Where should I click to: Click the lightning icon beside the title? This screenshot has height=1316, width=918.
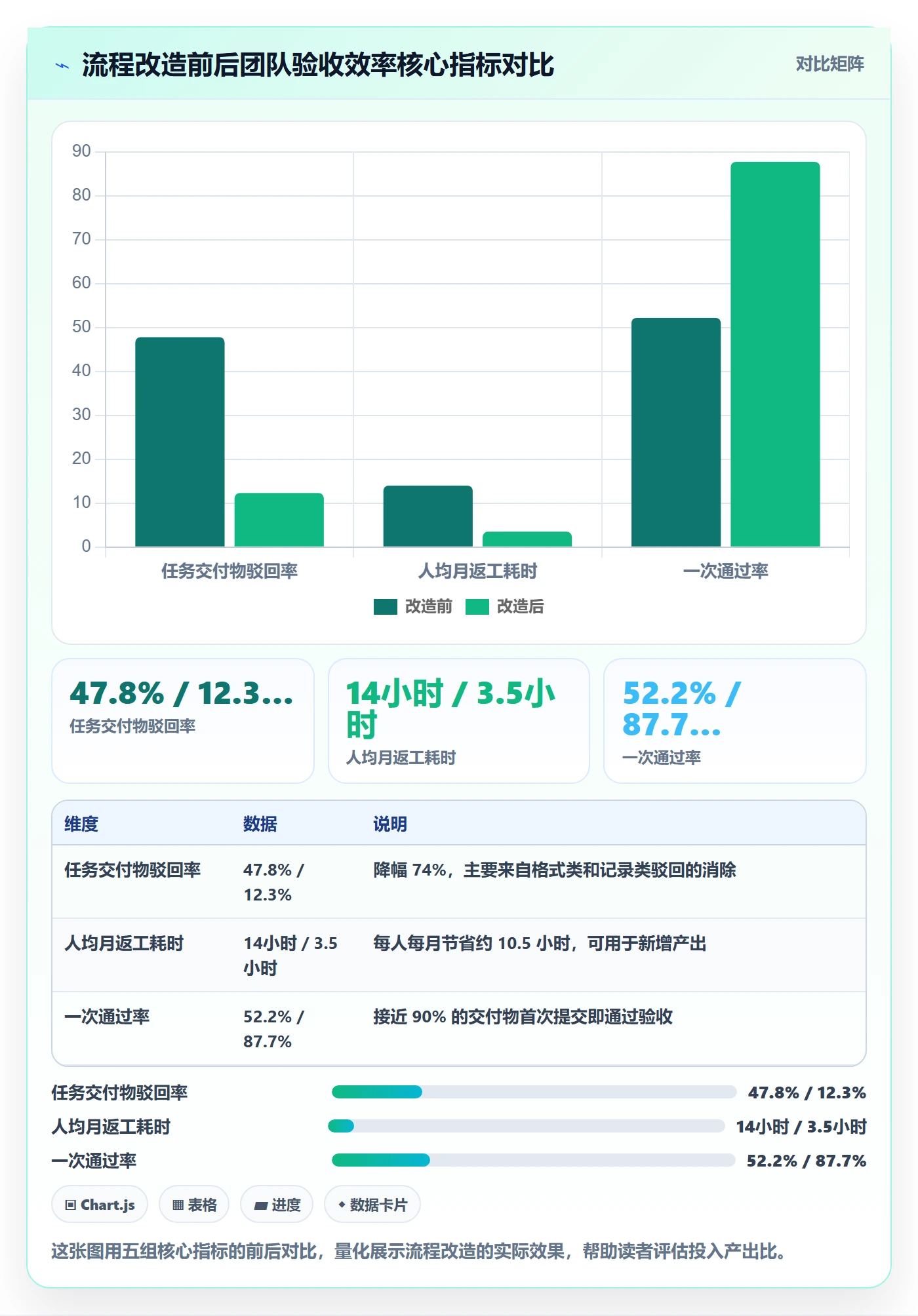pos(62,66)
